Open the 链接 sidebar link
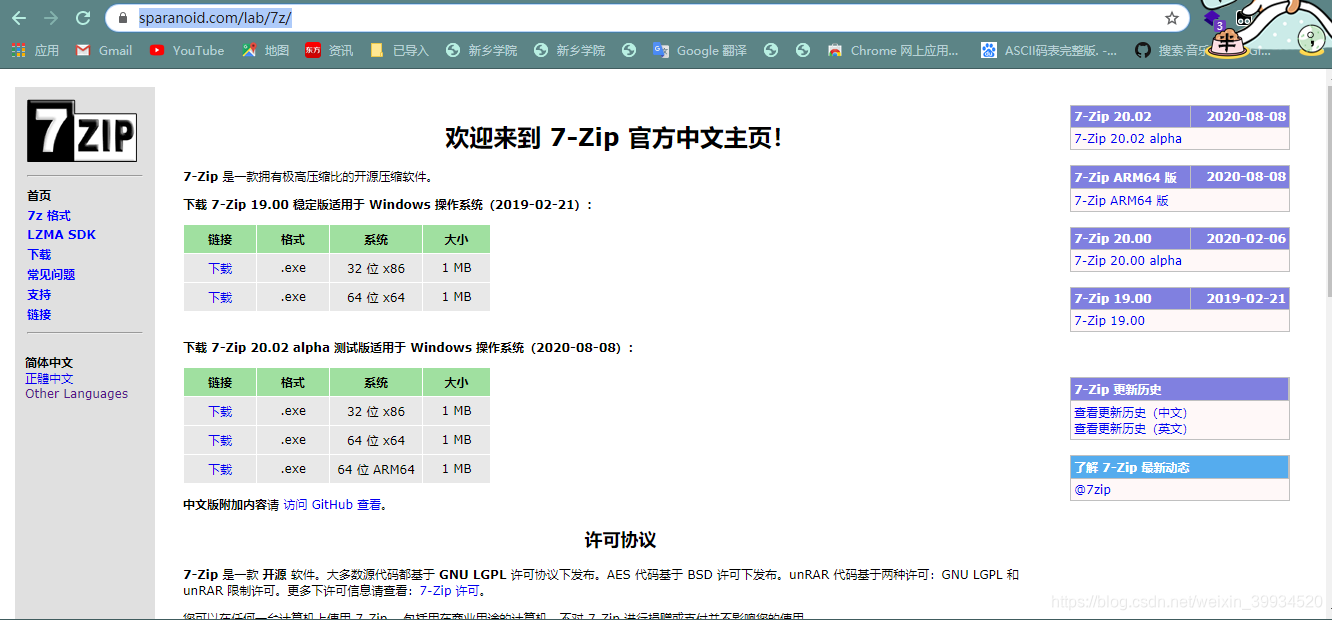 coord(39,314)
